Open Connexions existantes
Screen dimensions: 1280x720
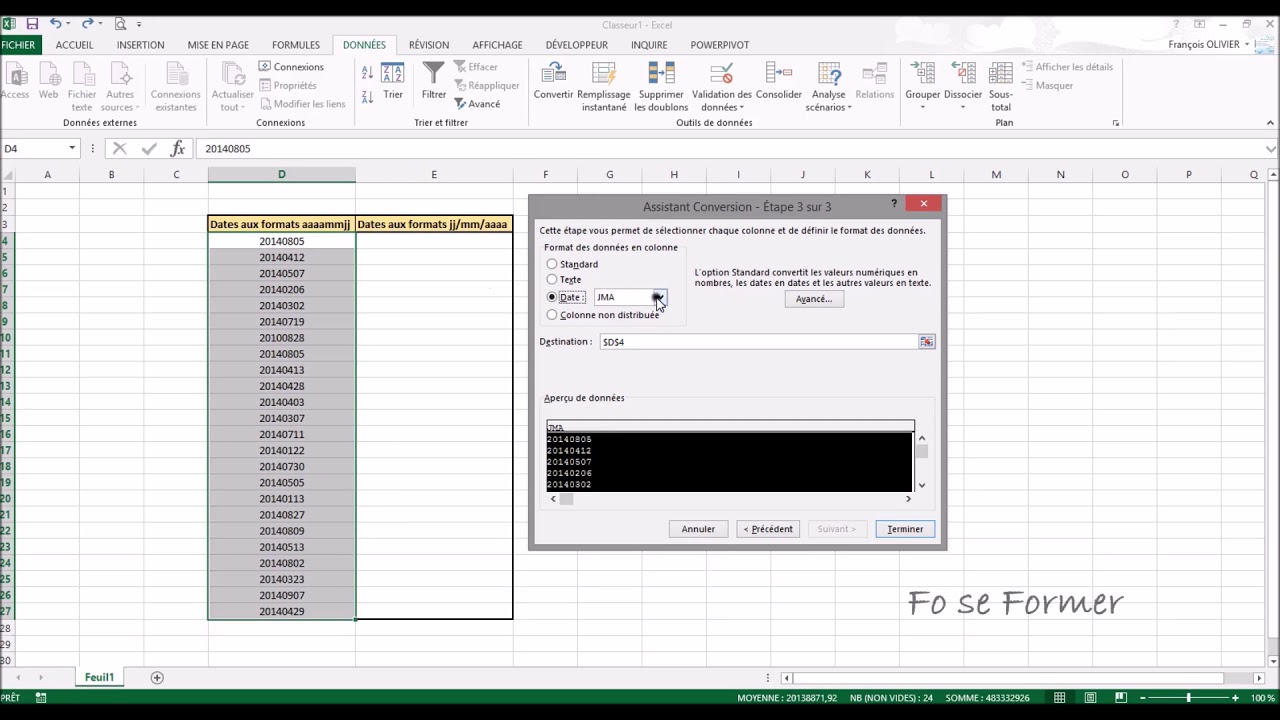click(175, 87)
